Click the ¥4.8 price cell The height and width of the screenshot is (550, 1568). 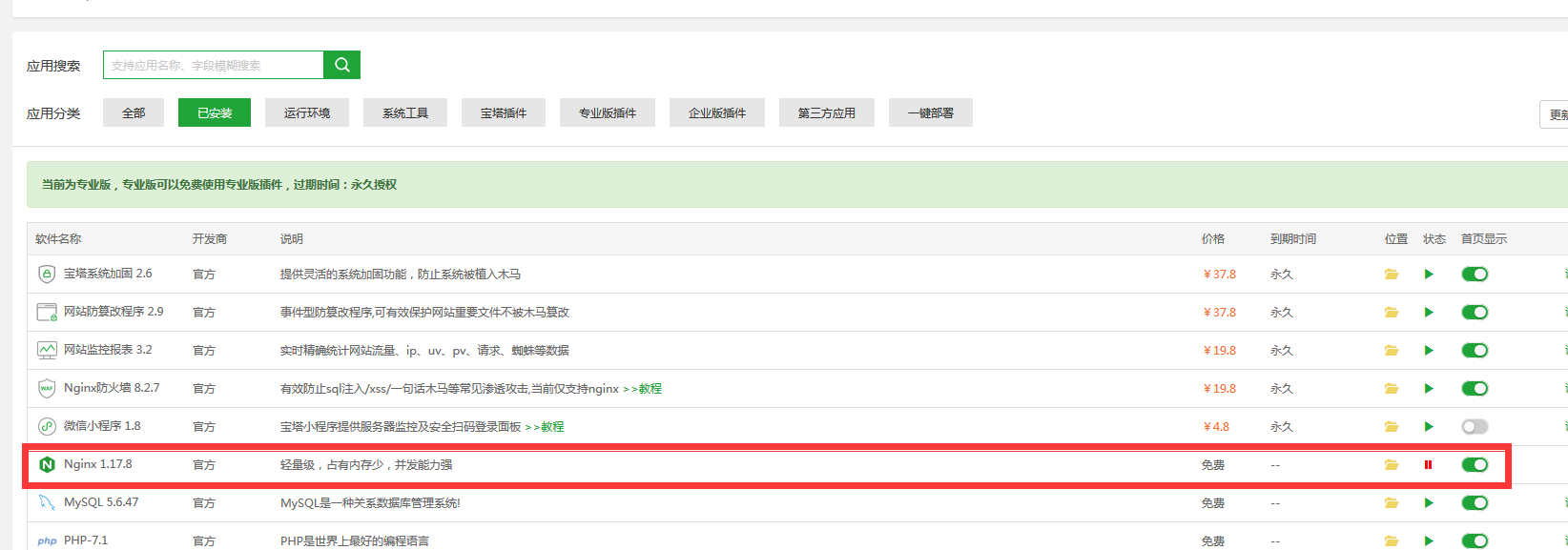coord(1216,427)
